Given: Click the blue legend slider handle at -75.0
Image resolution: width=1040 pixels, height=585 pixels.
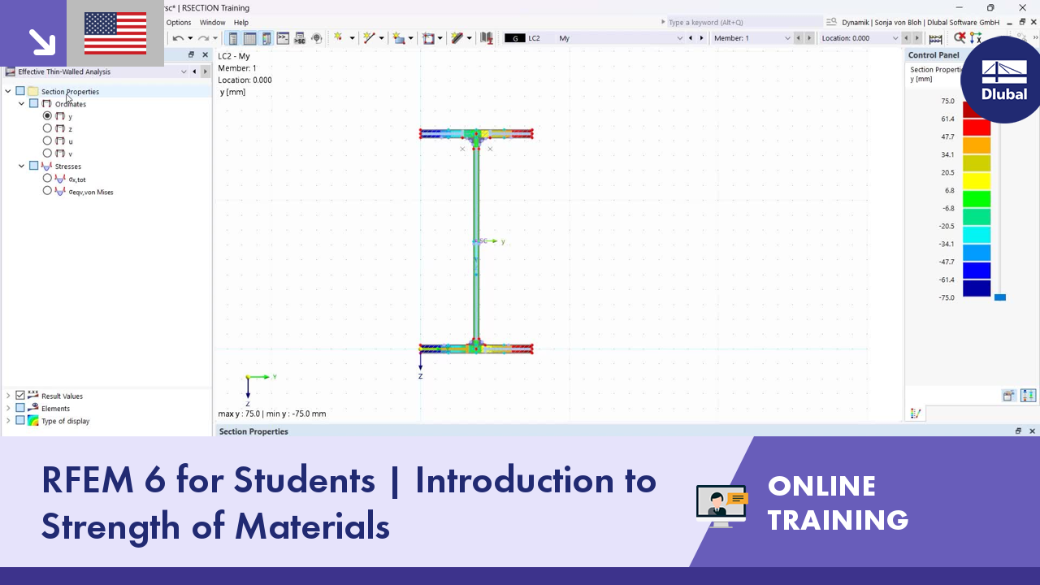Looking at the screenshot, I should tap(1000, 297).
